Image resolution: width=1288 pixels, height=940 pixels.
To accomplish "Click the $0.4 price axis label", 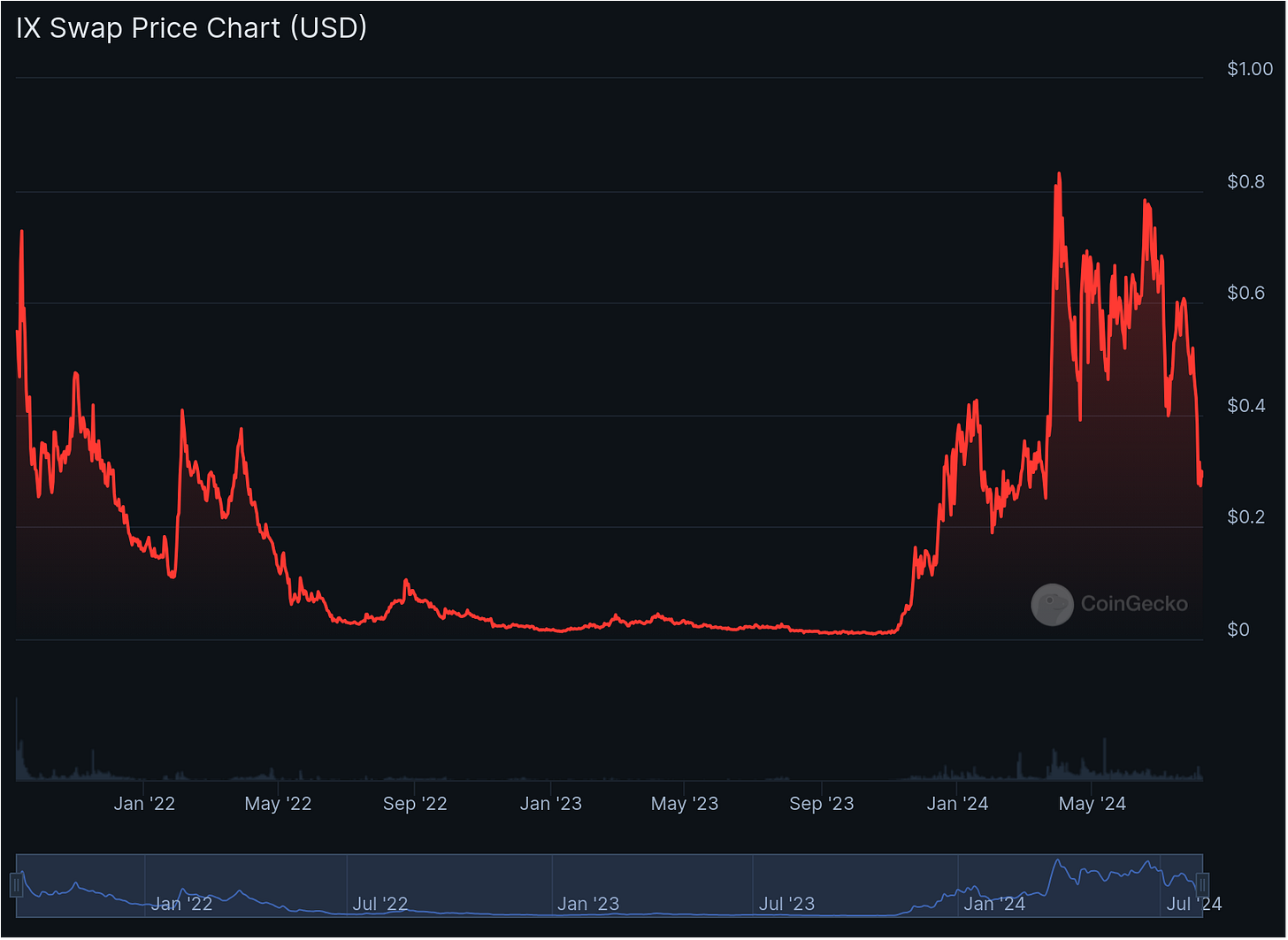I will [1246, 406].
